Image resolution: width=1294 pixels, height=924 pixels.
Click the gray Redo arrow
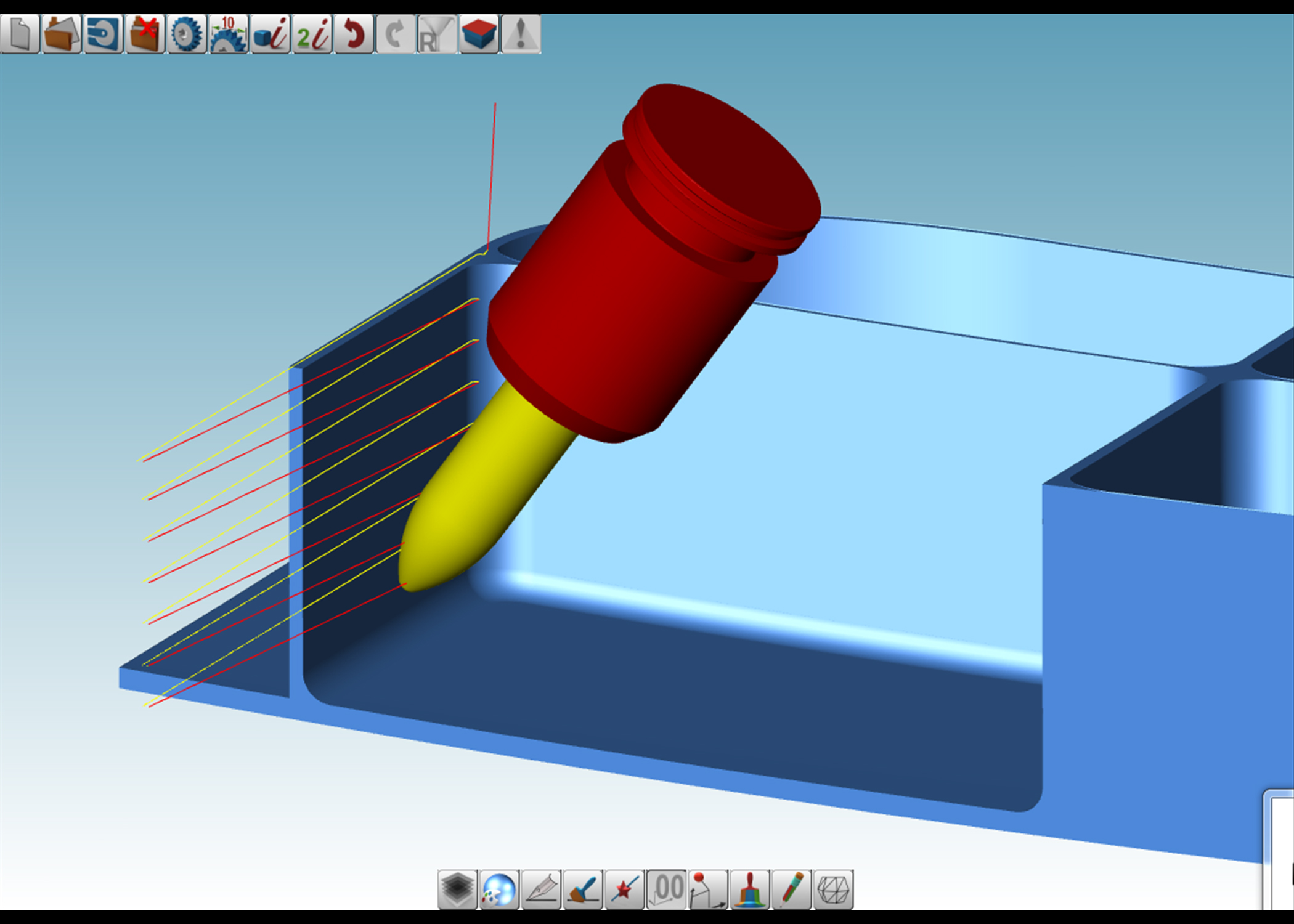395,34
